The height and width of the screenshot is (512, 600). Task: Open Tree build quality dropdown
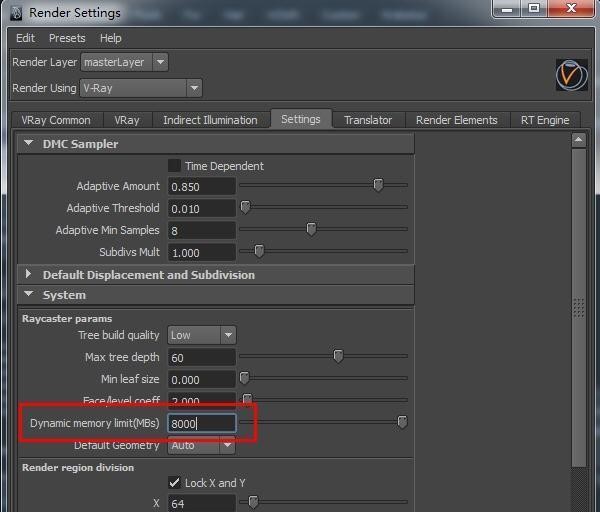pos(201,335)
